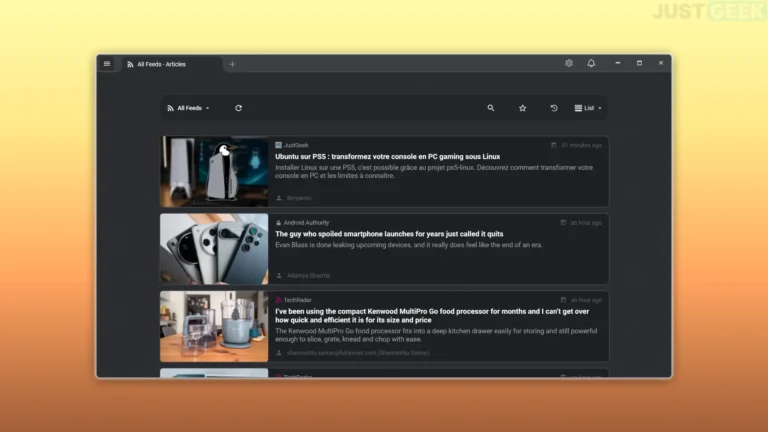
Task: Click the TechRadar source label on Kenwood article
Action: point(297,300)
